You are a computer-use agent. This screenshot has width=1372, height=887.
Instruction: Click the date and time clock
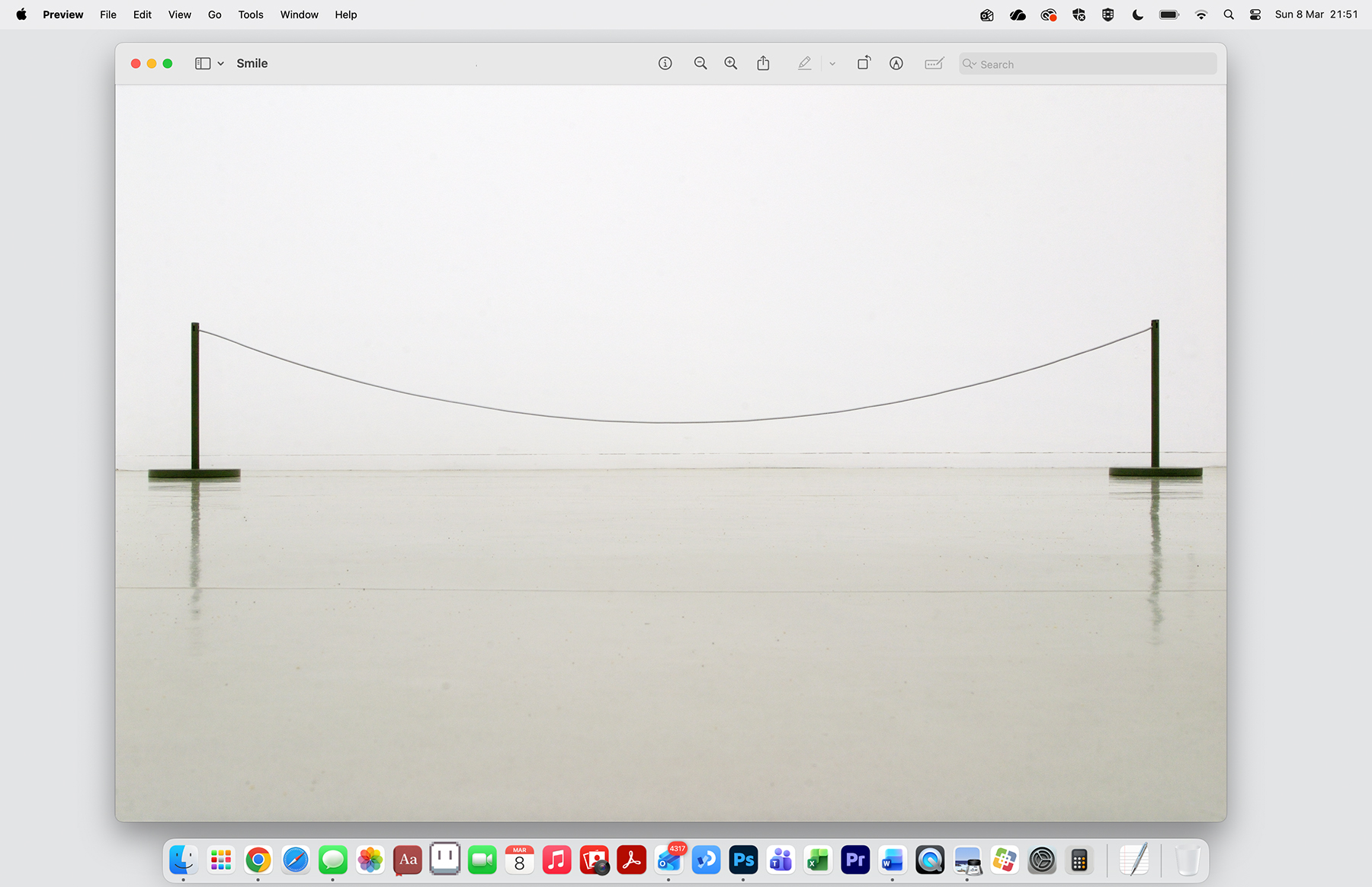(x=1316, y=14)
